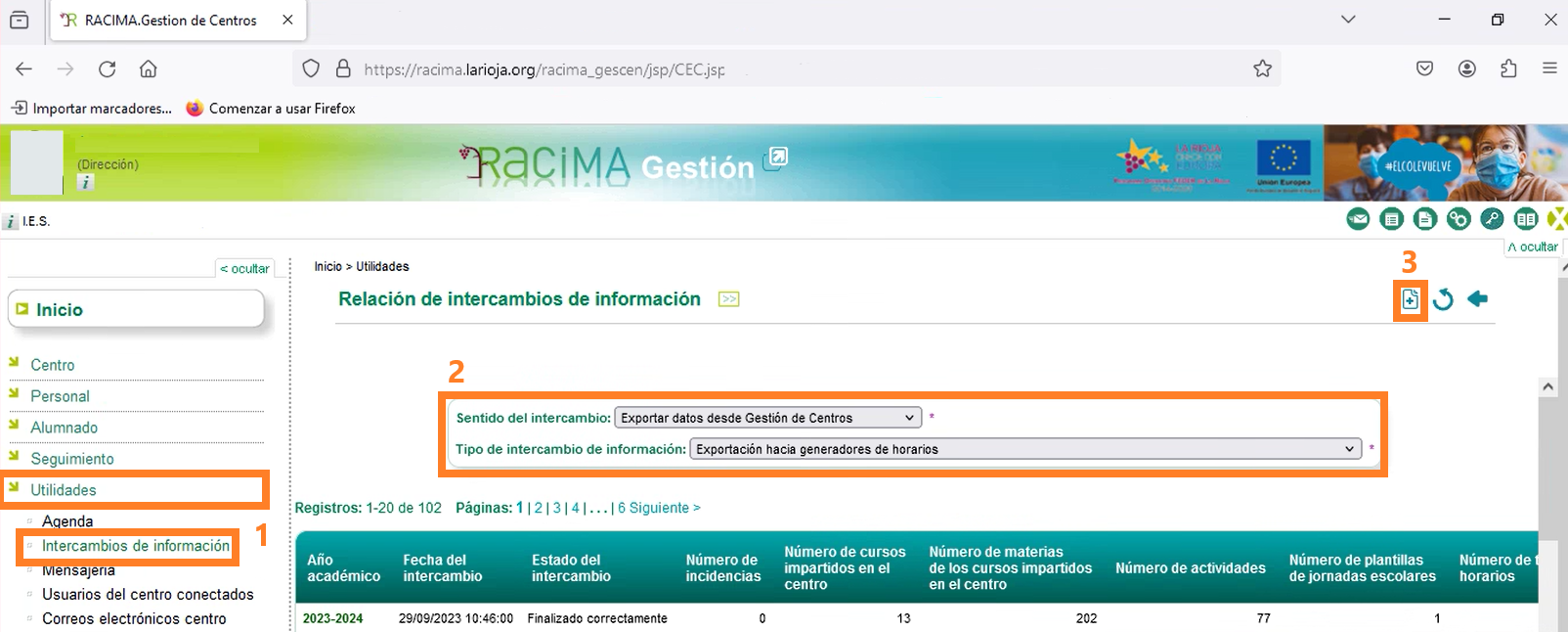
Task: Open the green gears settings icon
Action: point(1459,219)
